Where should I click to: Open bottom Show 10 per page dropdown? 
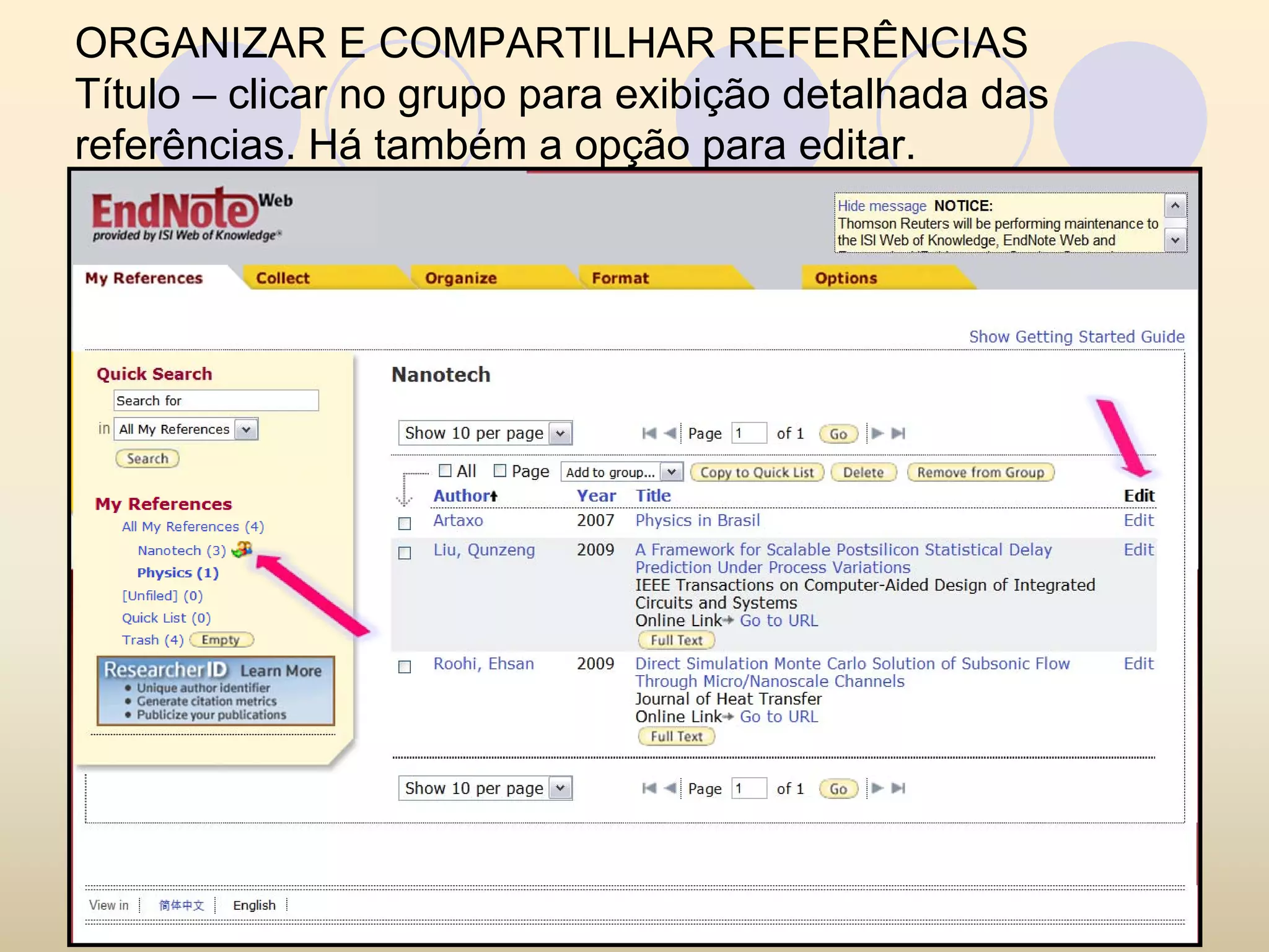[485, 788]
